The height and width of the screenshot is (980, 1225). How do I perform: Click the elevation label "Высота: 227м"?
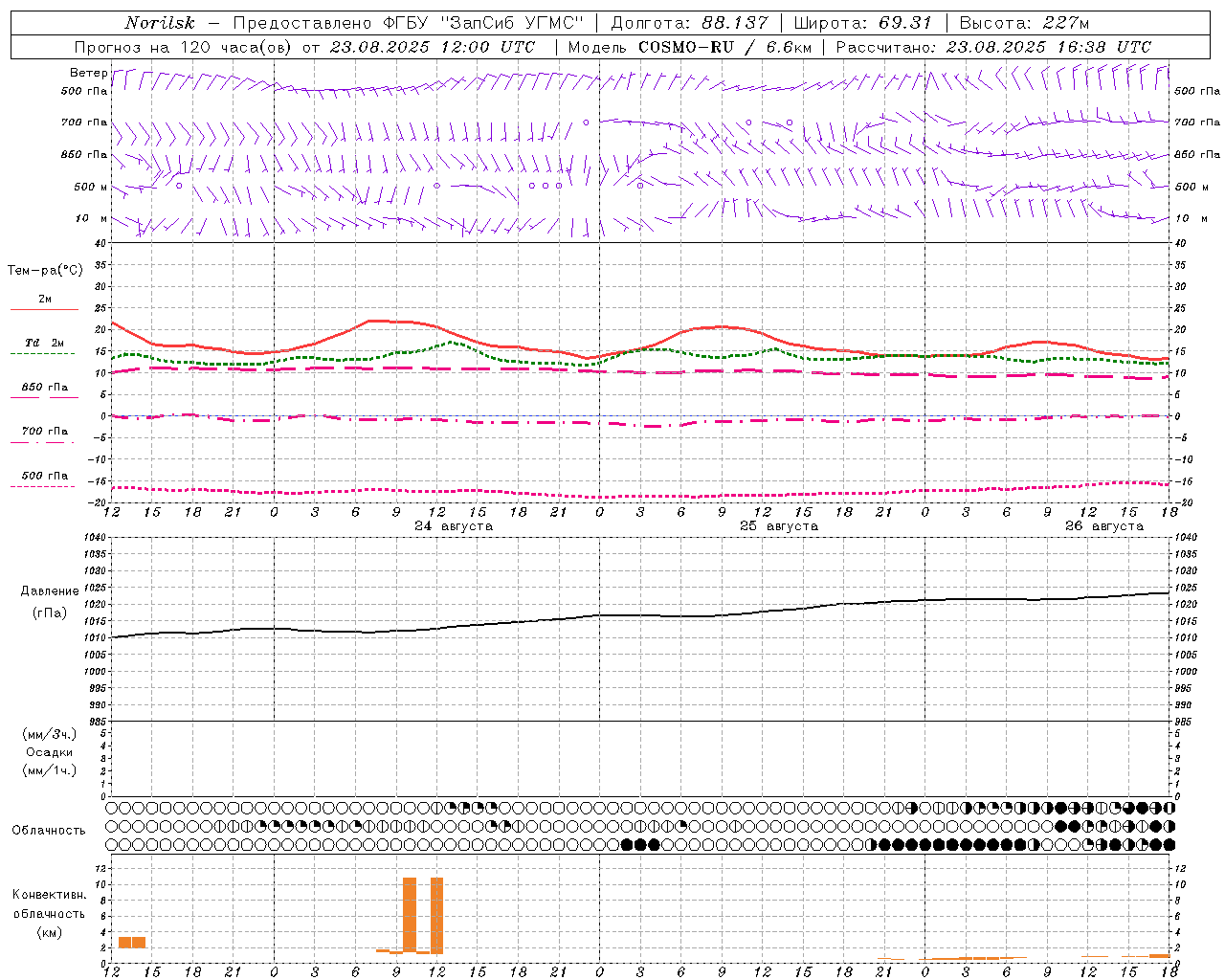pyautogui.click(x=1024, y=23)
